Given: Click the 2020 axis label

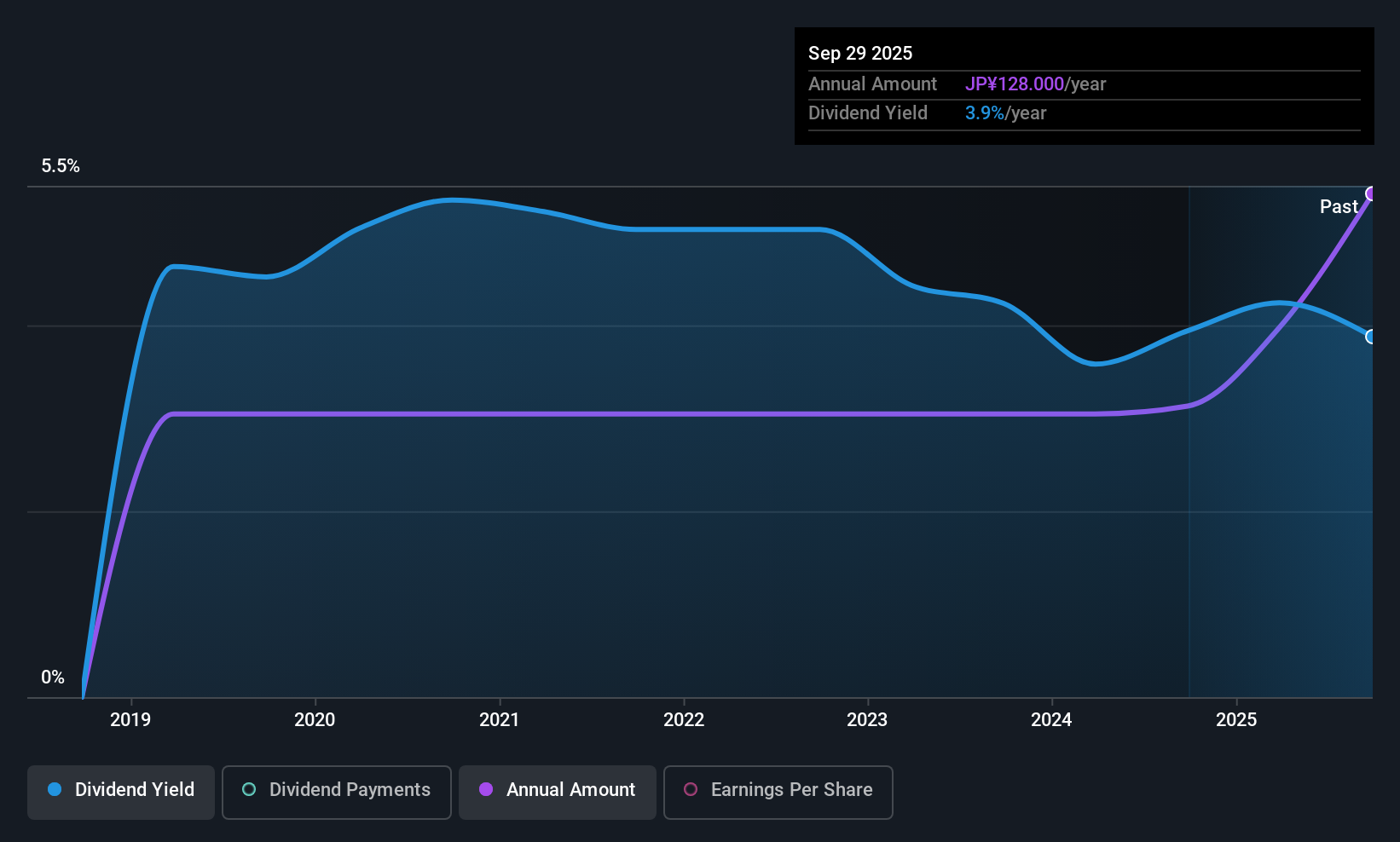Looking at the screenshot, I should (315, 719).
